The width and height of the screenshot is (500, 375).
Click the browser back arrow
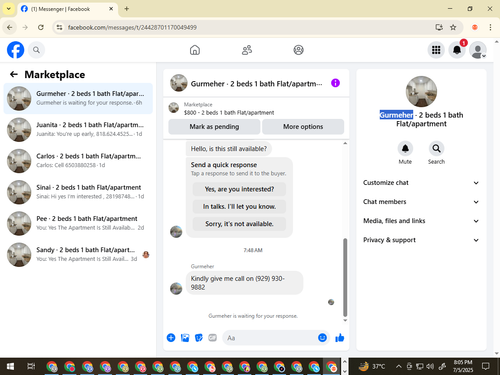[x=10, y=27]
